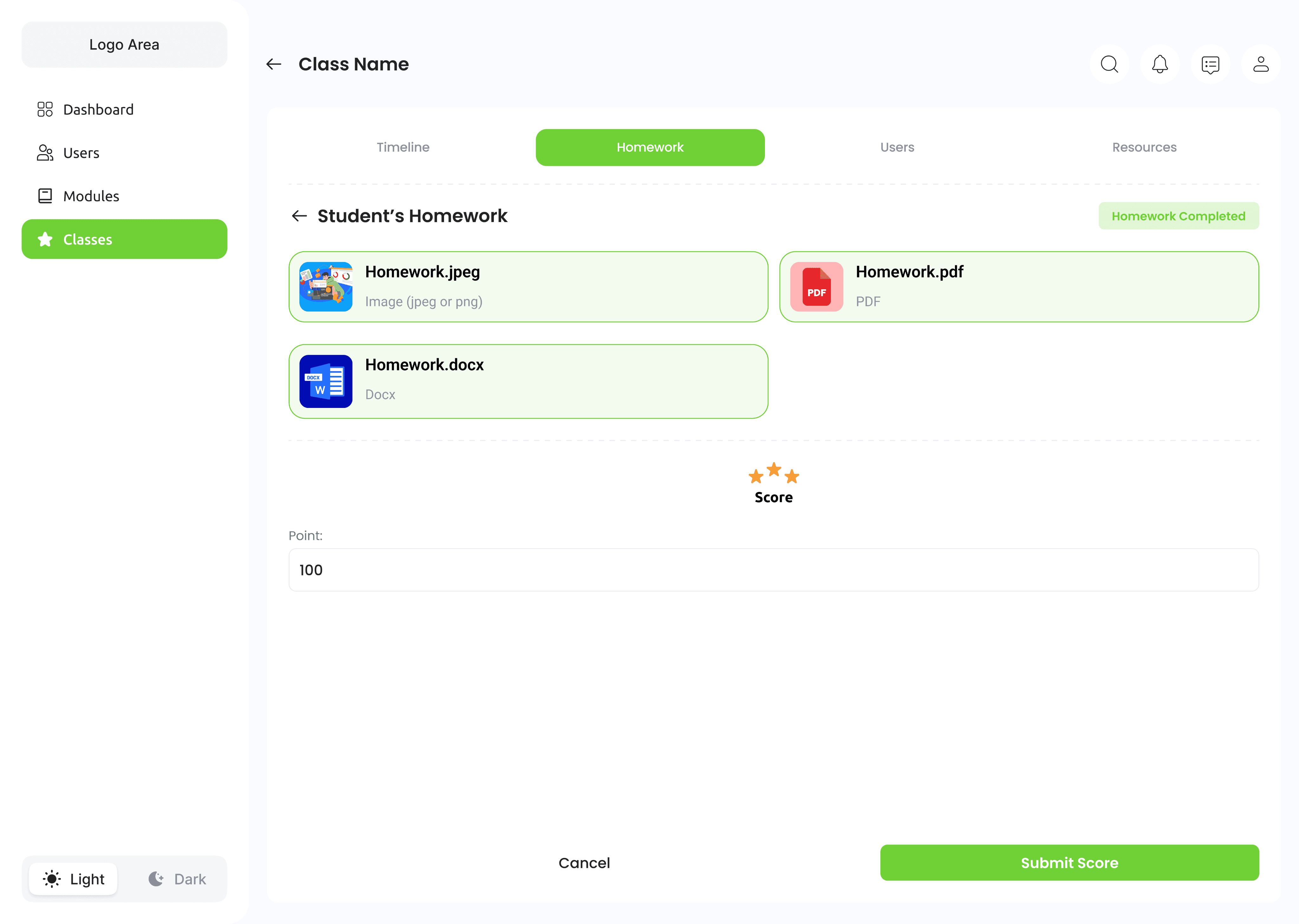Switch to Dark theme mode
This screenshot has width=1299, height=924.
(x=178, y=879)
